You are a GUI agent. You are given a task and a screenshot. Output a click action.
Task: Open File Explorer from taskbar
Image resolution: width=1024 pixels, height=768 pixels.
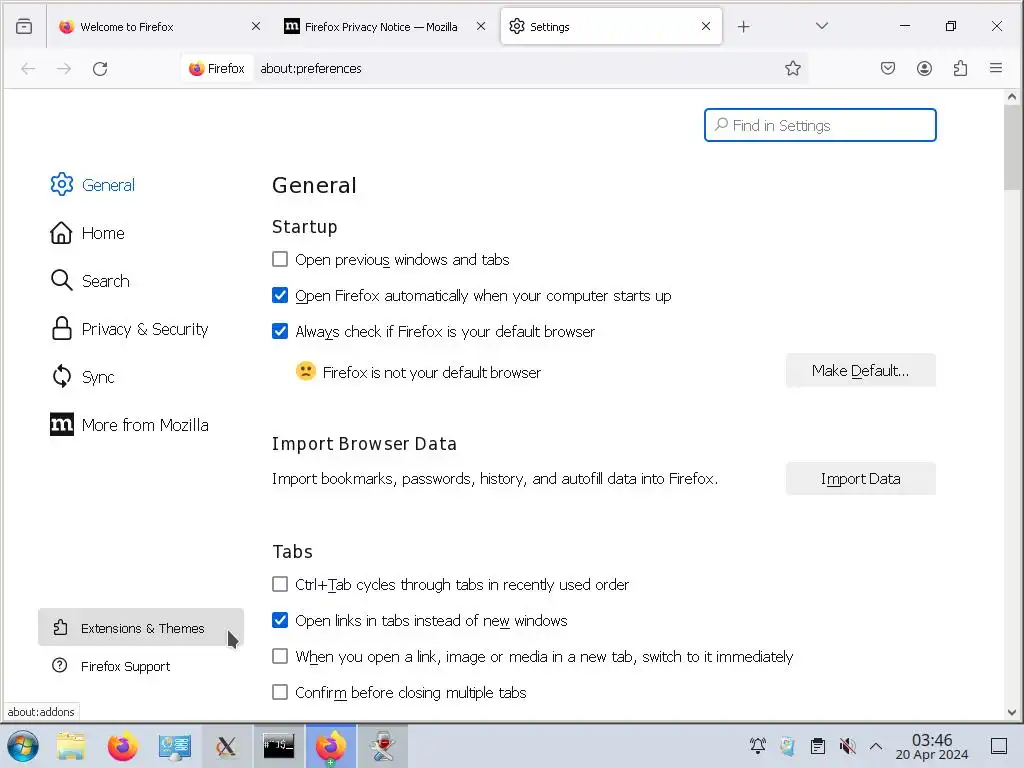[x=71, y=746]
